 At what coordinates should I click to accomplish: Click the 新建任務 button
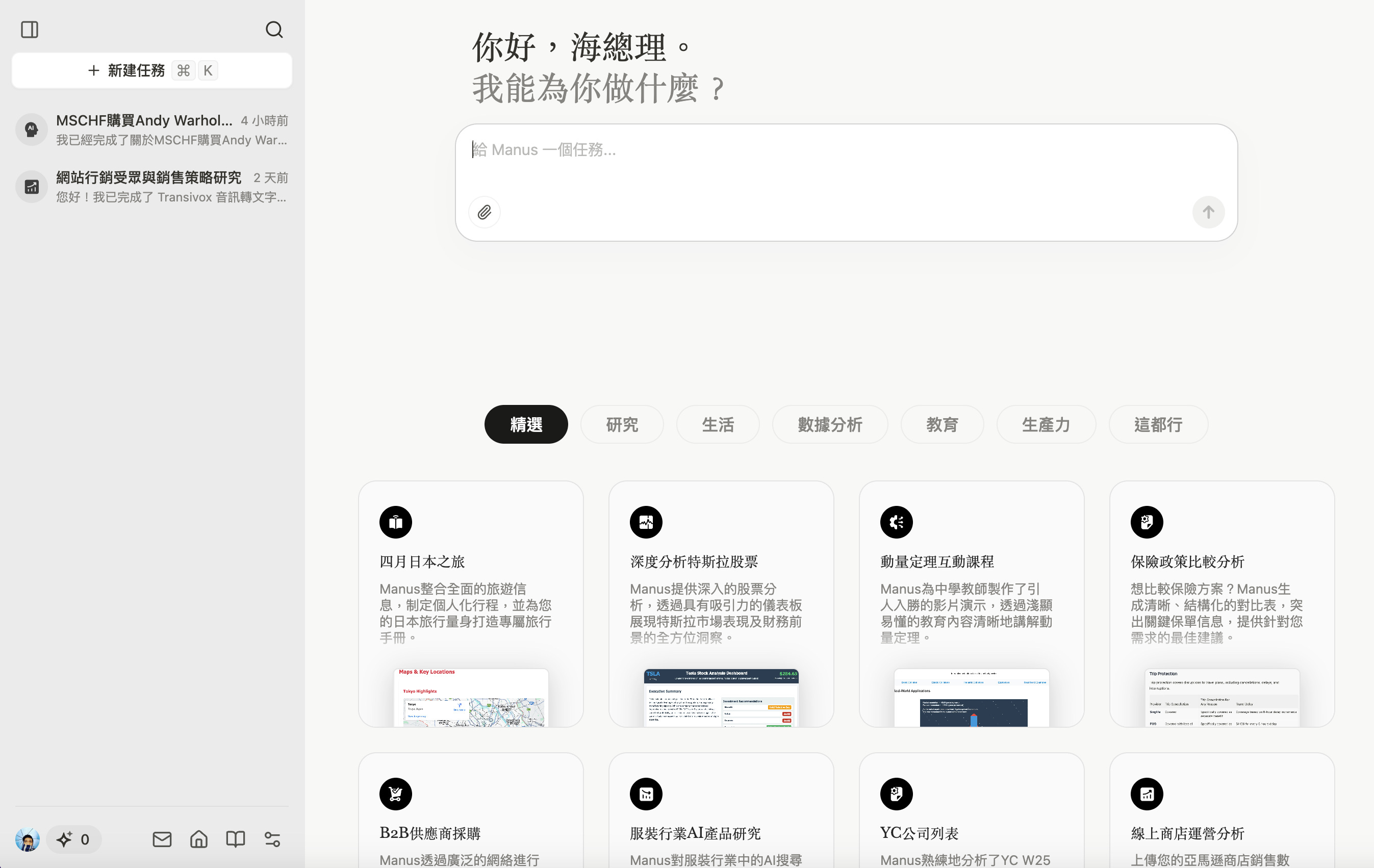pyautogui.click(x=152, y=71)
